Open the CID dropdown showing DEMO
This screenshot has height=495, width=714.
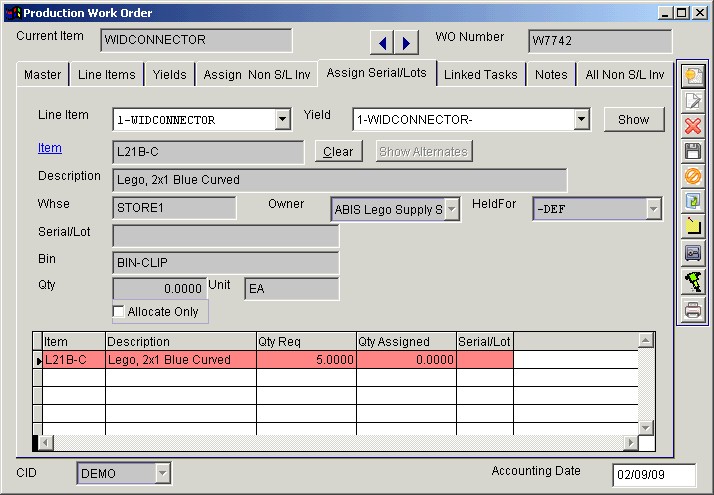162,473
